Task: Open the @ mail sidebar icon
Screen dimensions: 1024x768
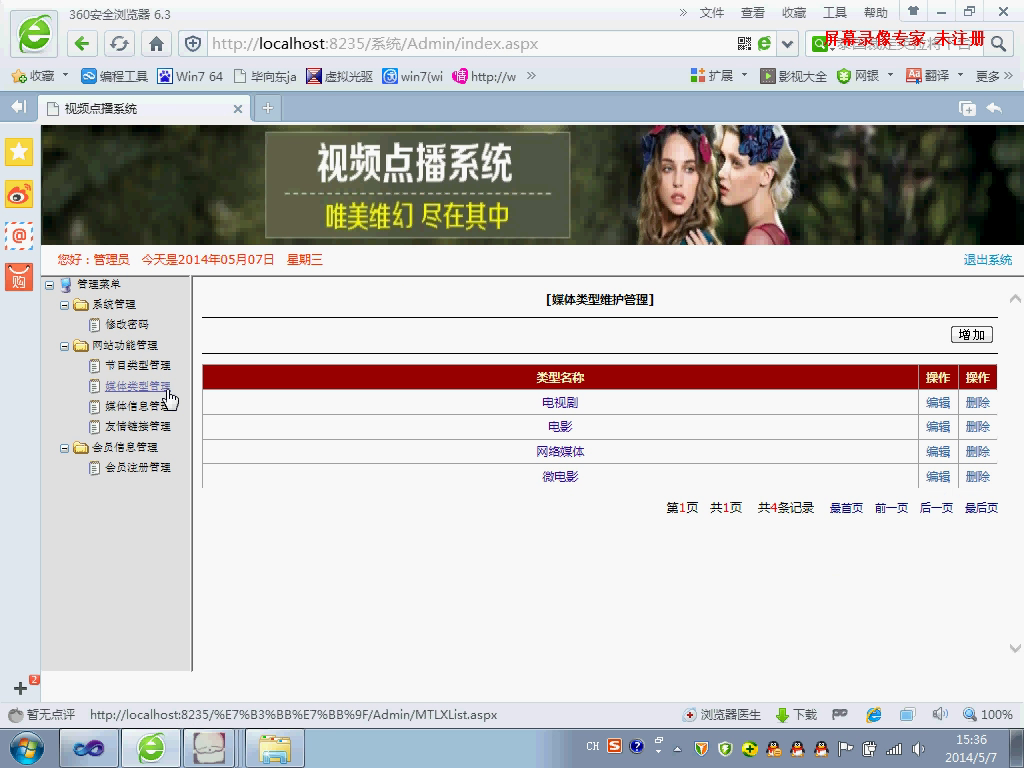Action: (19, 236)
